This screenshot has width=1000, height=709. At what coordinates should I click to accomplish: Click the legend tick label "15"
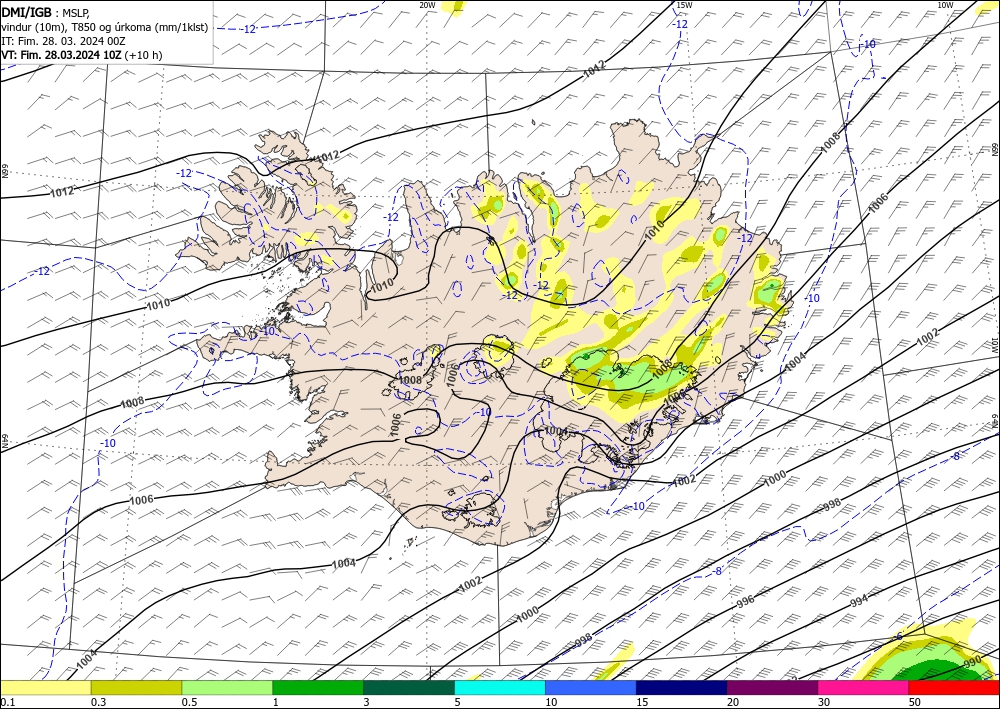click(x=642, y=702)
